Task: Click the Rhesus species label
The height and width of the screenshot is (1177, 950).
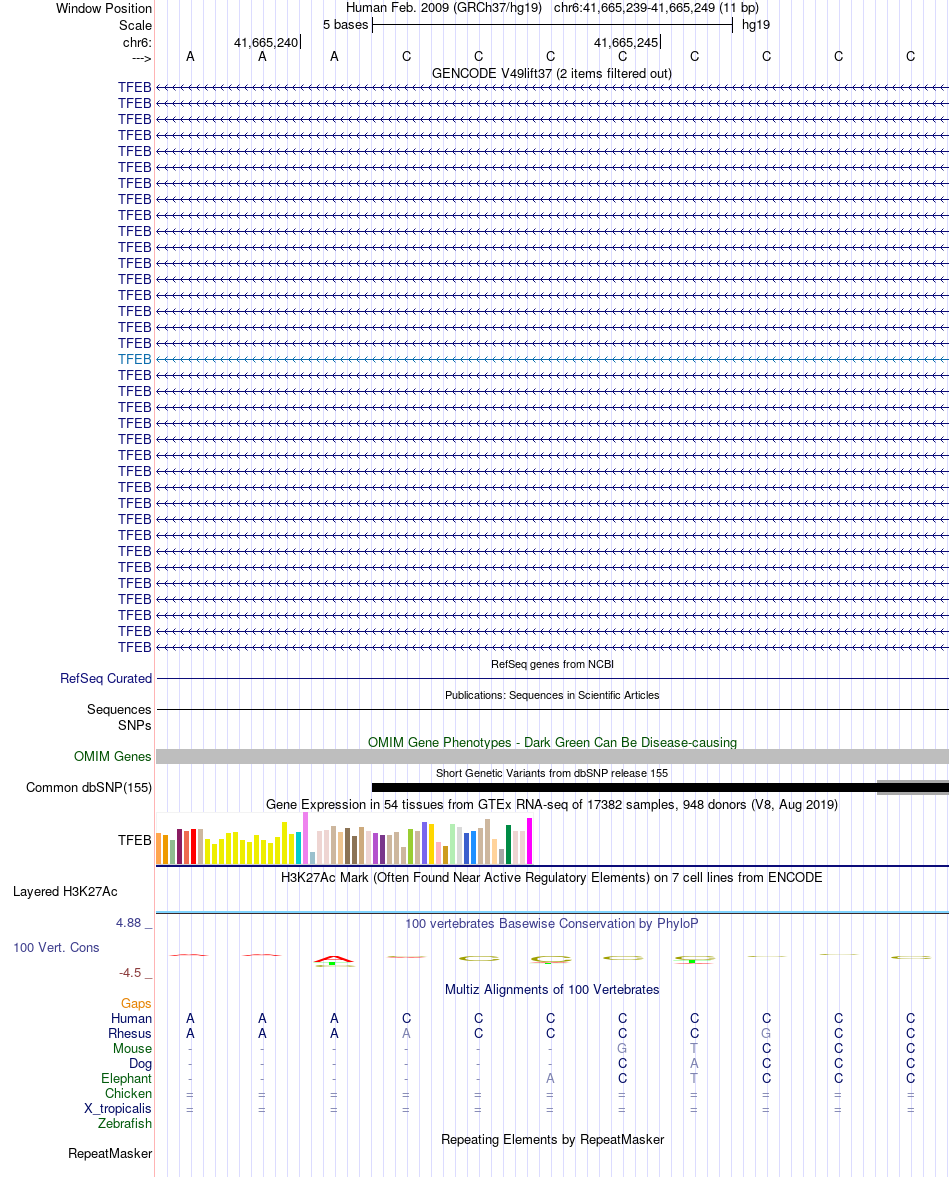Action: coord(130,1034)
